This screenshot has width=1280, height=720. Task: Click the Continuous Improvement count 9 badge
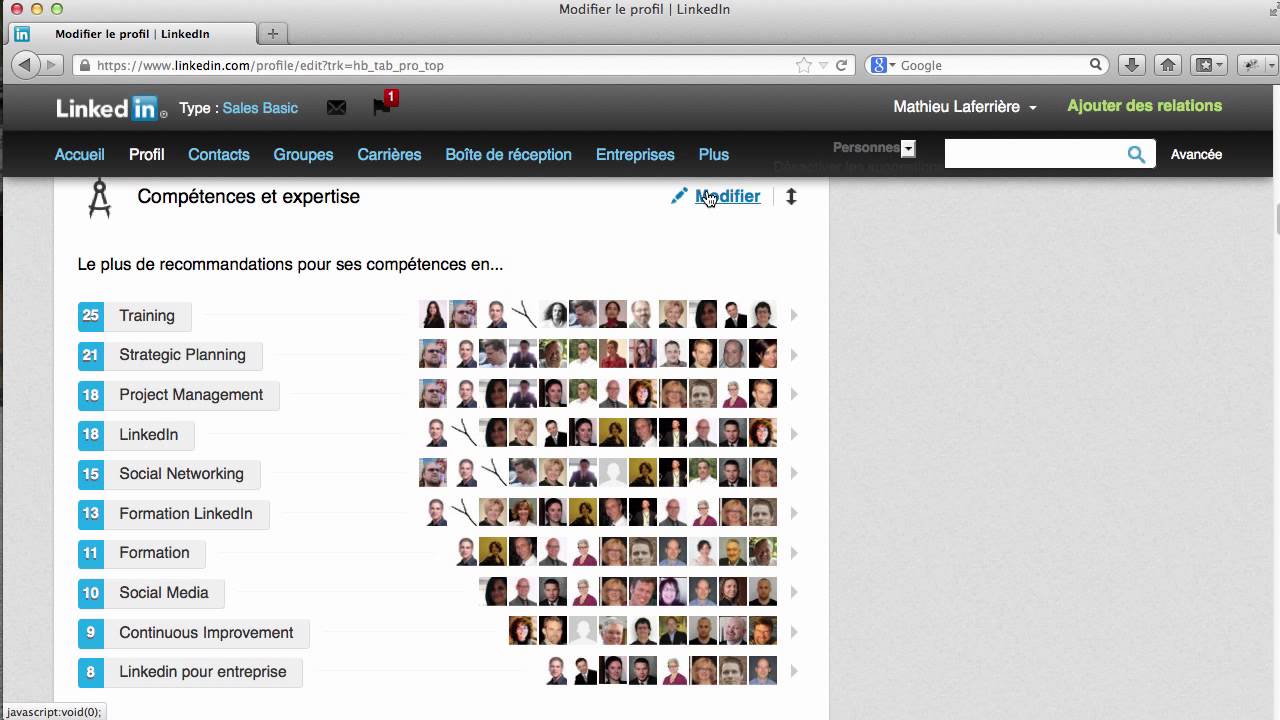point(91,633)
